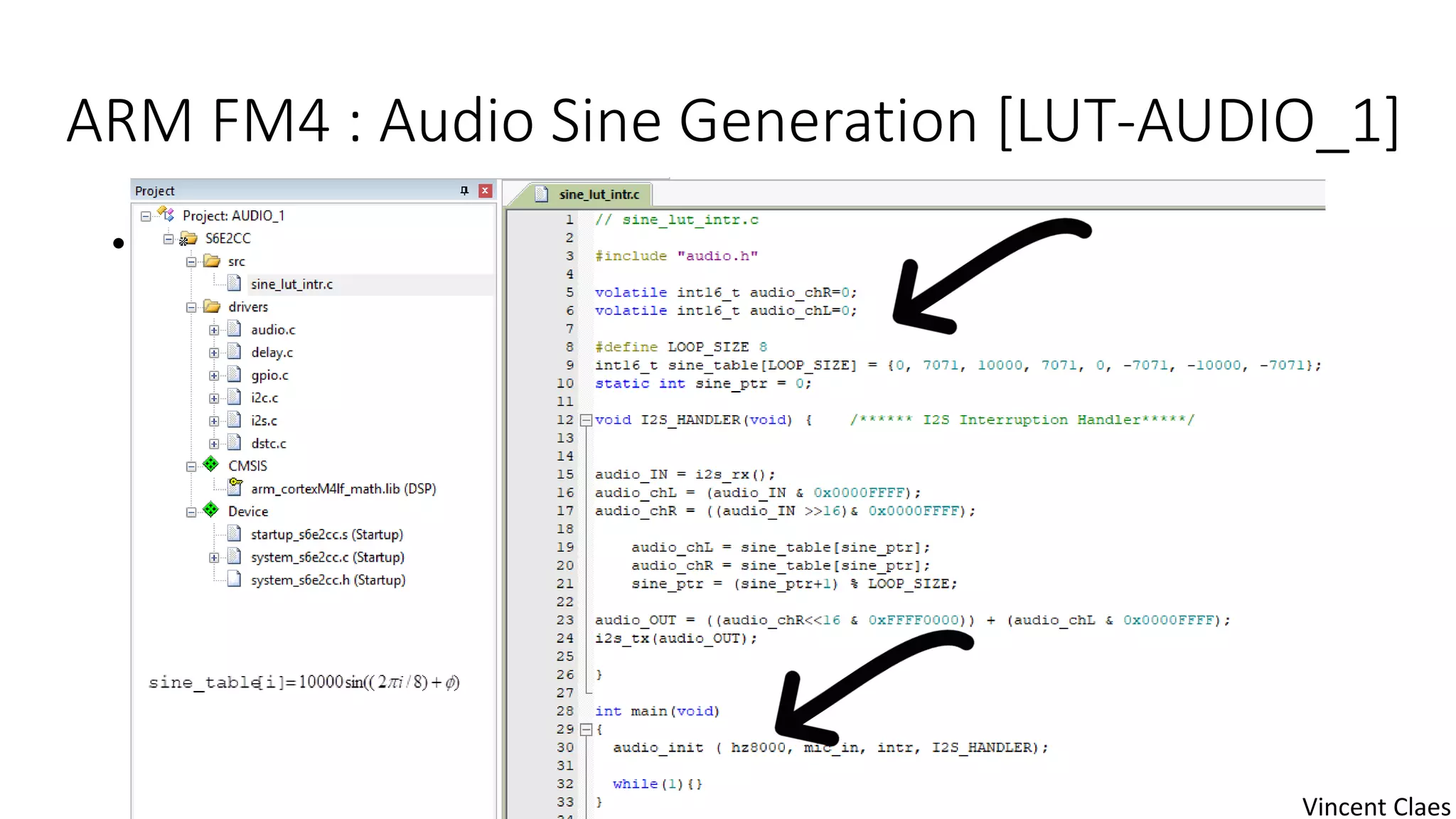The image size is (1456, 819).
Task: Expand the system_s6e2cc.c (Startup) node
Action: tap(214, 557)
